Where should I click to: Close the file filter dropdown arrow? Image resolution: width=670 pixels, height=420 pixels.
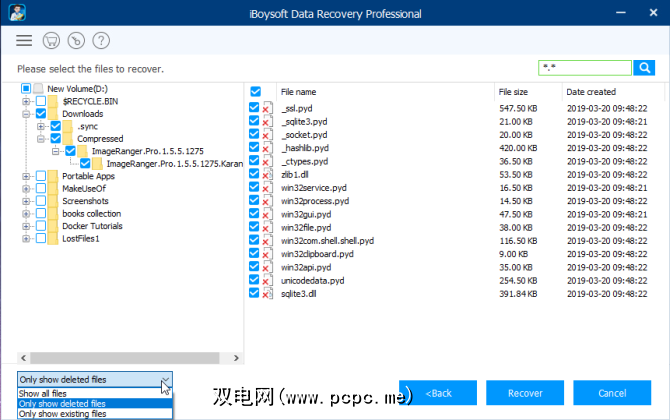(x=166, y=379)
